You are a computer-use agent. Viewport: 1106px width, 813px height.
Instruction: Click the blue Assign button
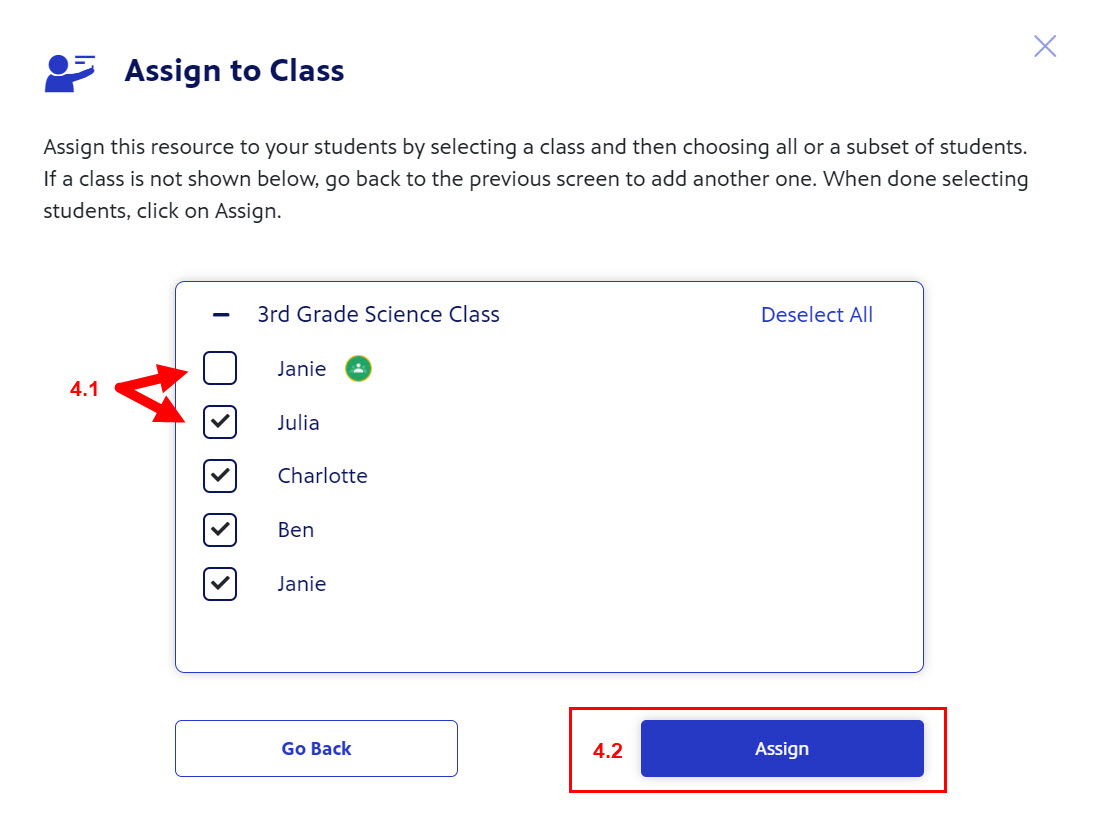click(782, 748)
